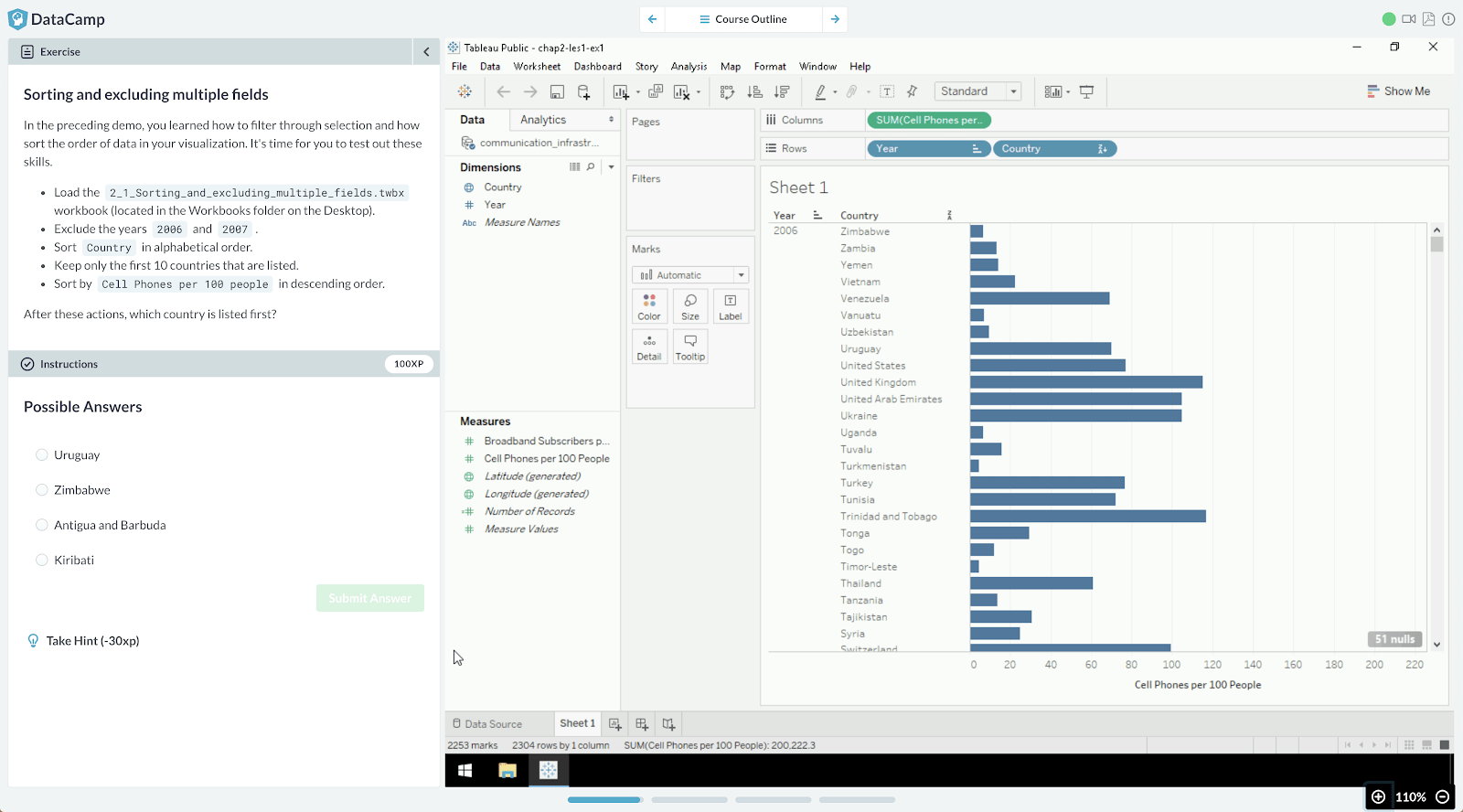The width and height of the screenshot is (1463, 812).
Task: Open the New Worksheet dropdown arrow
Action: coord(638,92)
